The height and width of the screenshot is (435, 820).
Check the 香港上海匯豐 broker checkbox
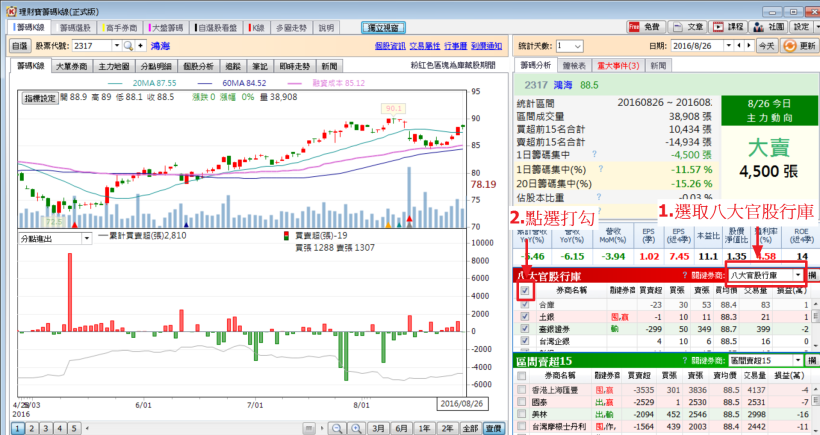pos(523,390)
